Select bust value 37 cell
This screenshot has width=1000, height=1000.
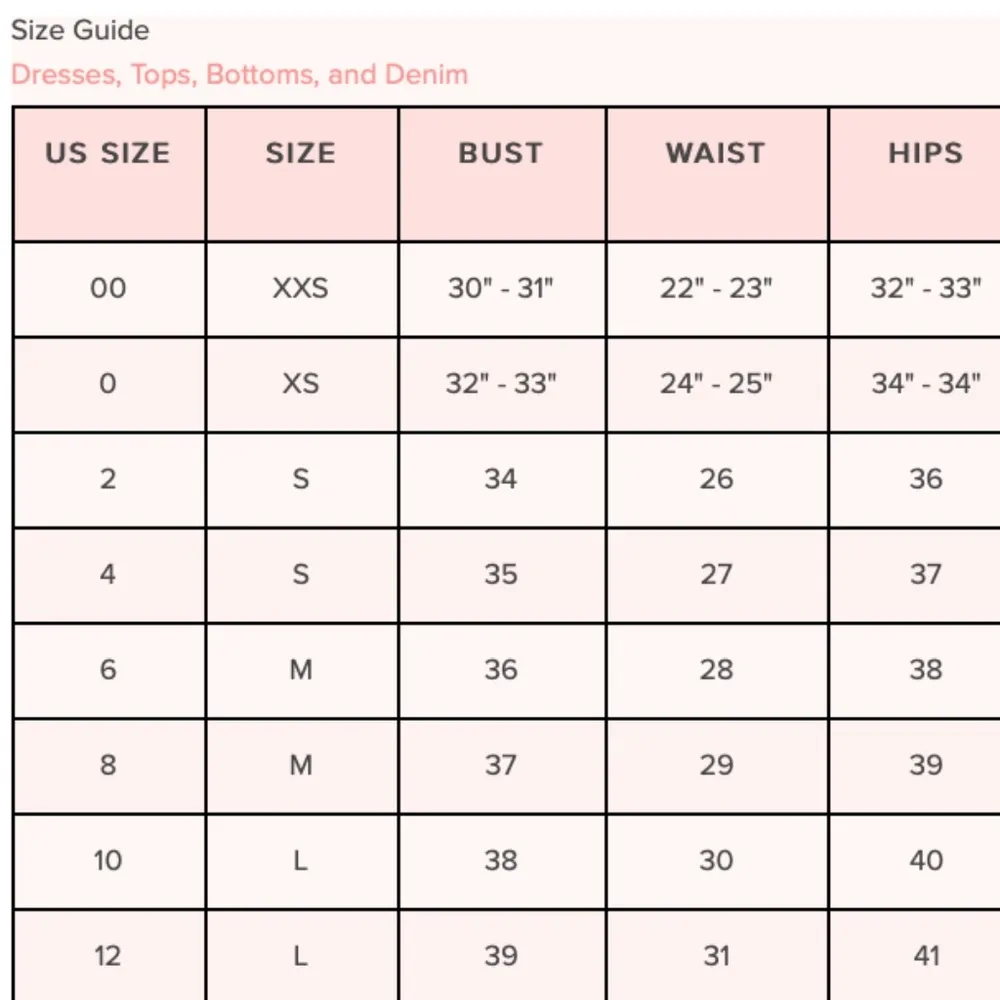coord(500,765)
